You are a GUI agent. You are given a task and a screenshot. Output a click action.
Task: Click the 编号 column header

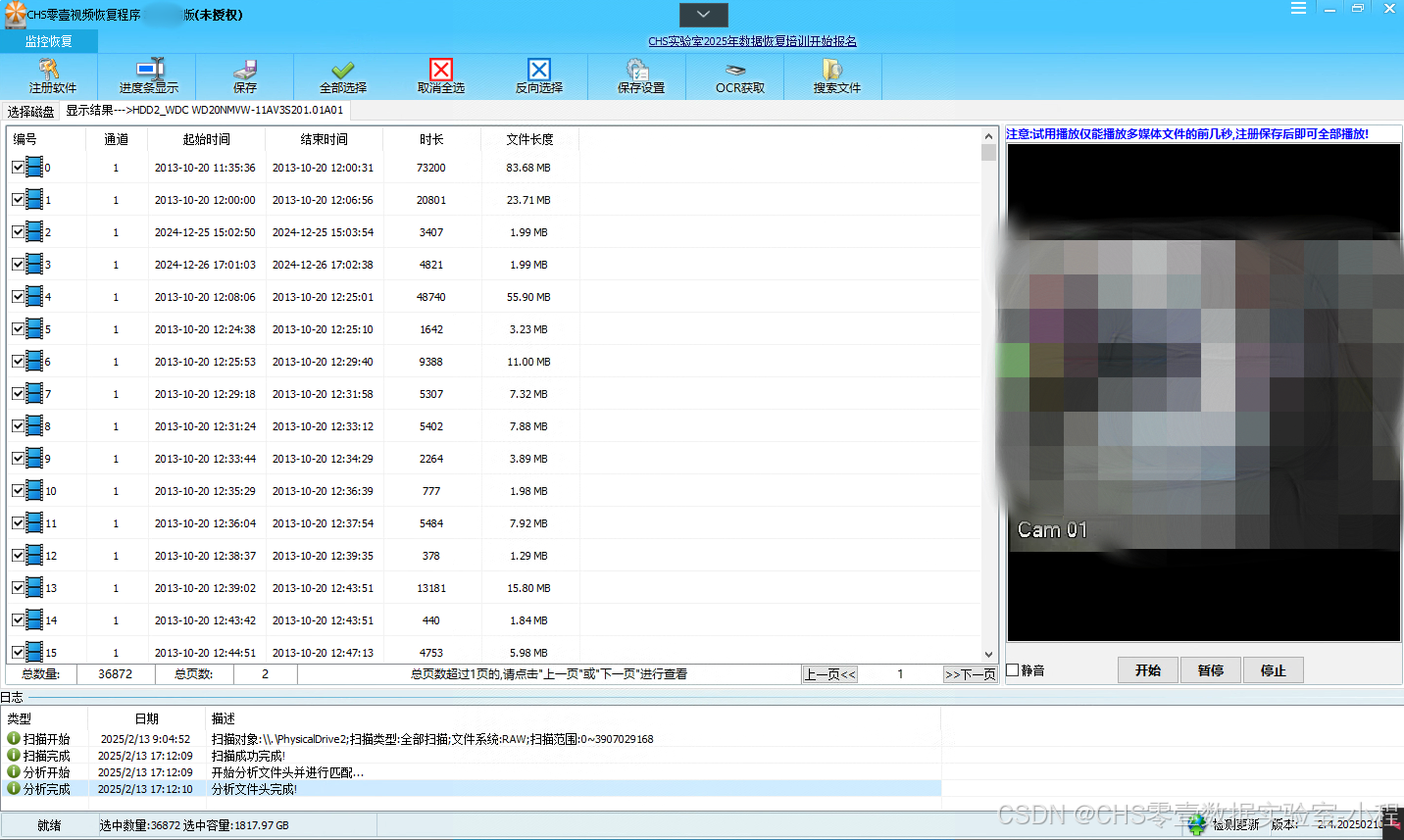(x=46, y=139)
